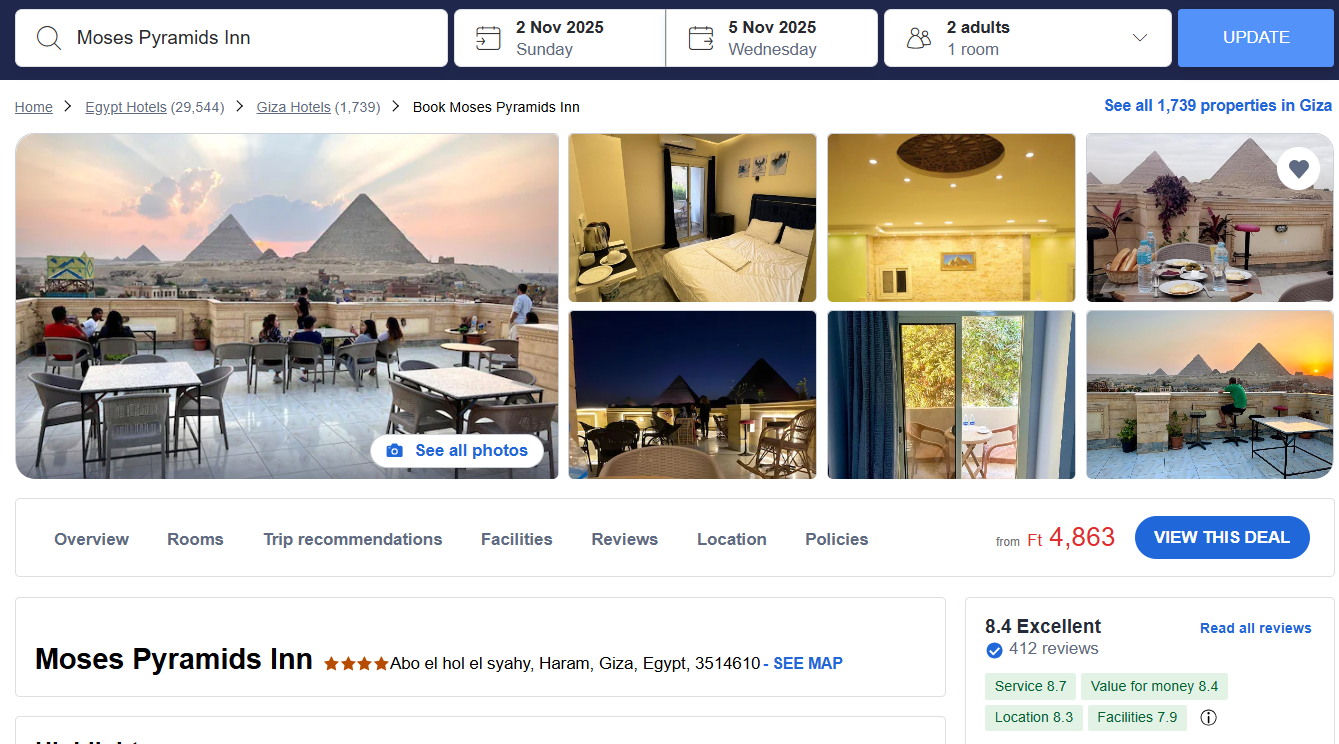Click the VIEW THIS DEAL button
This screenshot has width=1339, height=744.
point(1222,537)
